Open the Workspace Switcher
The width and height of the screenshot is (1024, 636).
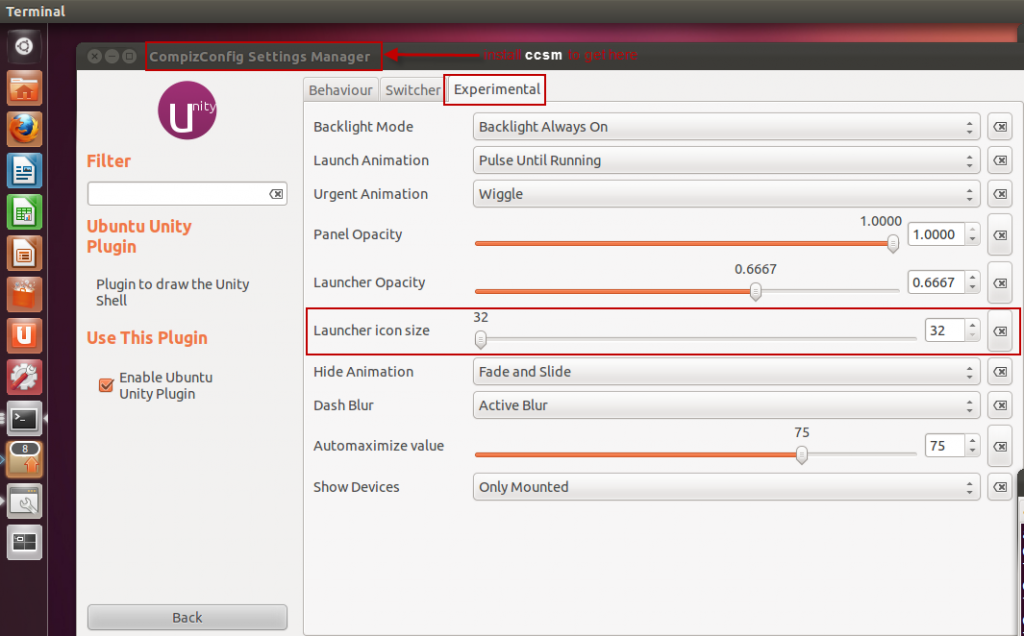pos(23,541)
